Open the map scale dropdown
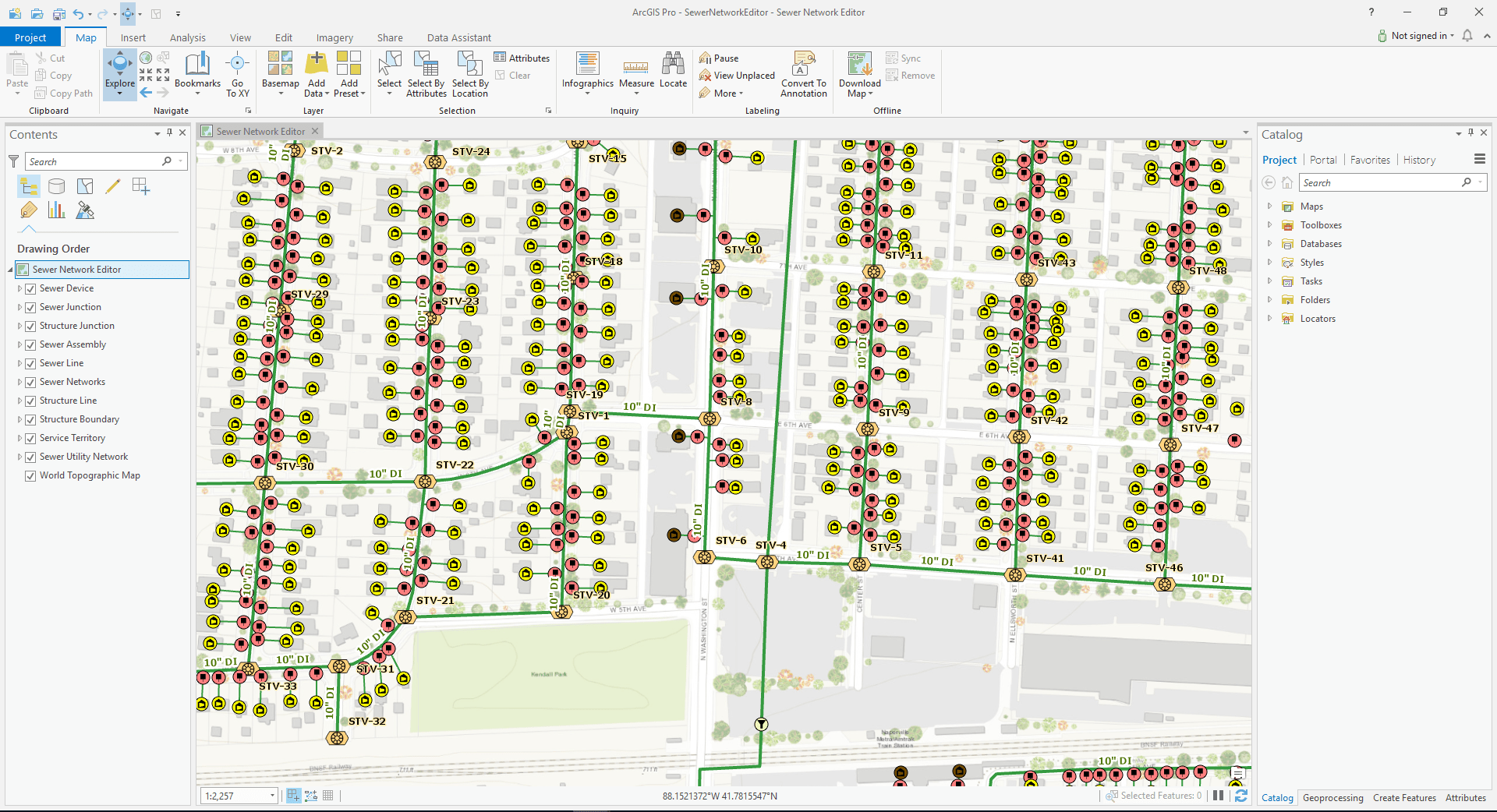Image resolution: width=1497 pixels, height=812 pixels. pyautogui.click(x=272, y=796)
